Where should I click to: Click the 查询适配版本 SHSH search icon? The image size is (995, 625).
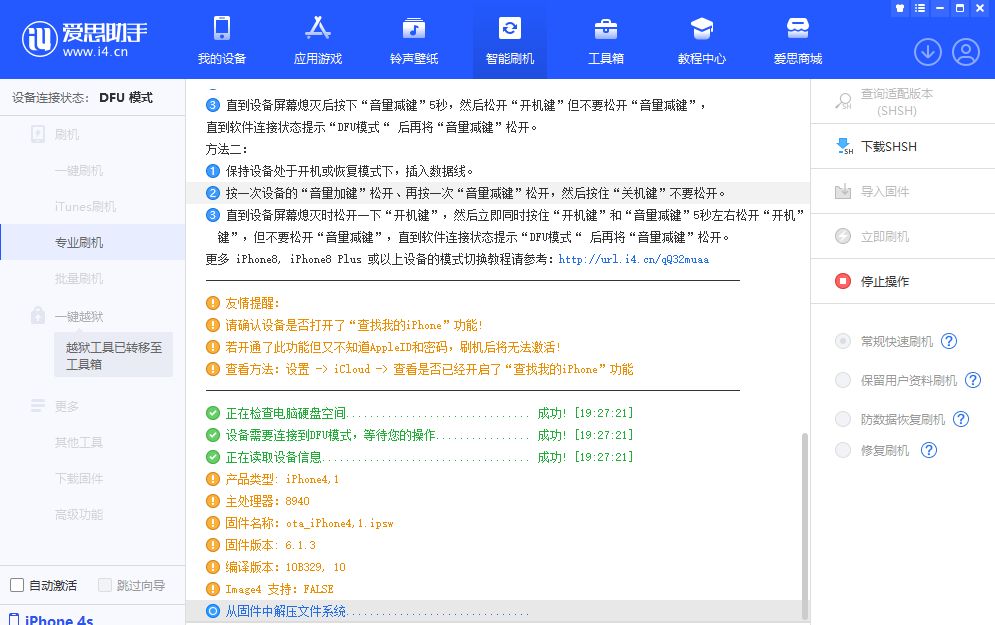[843, 102]
